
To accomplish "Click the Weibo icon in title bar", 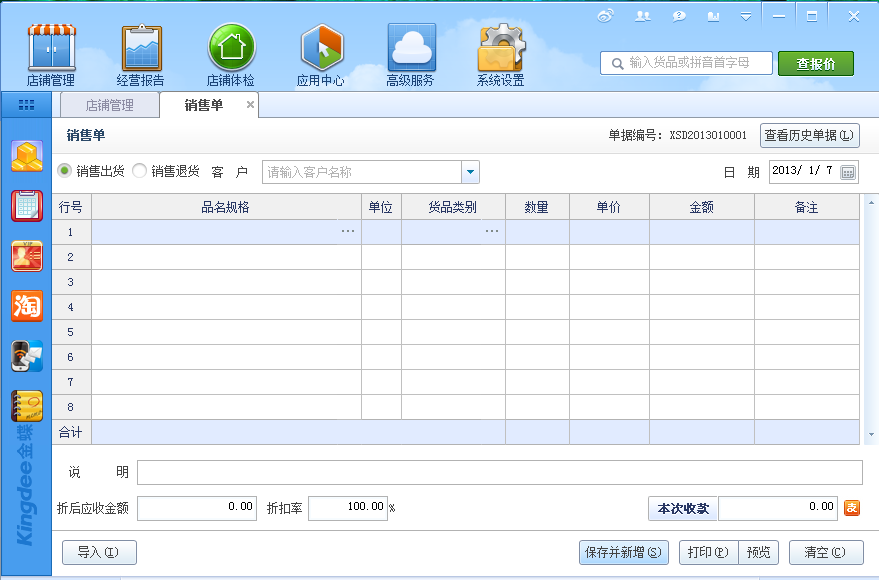I will pyautogui.click(x=605, y=16).
